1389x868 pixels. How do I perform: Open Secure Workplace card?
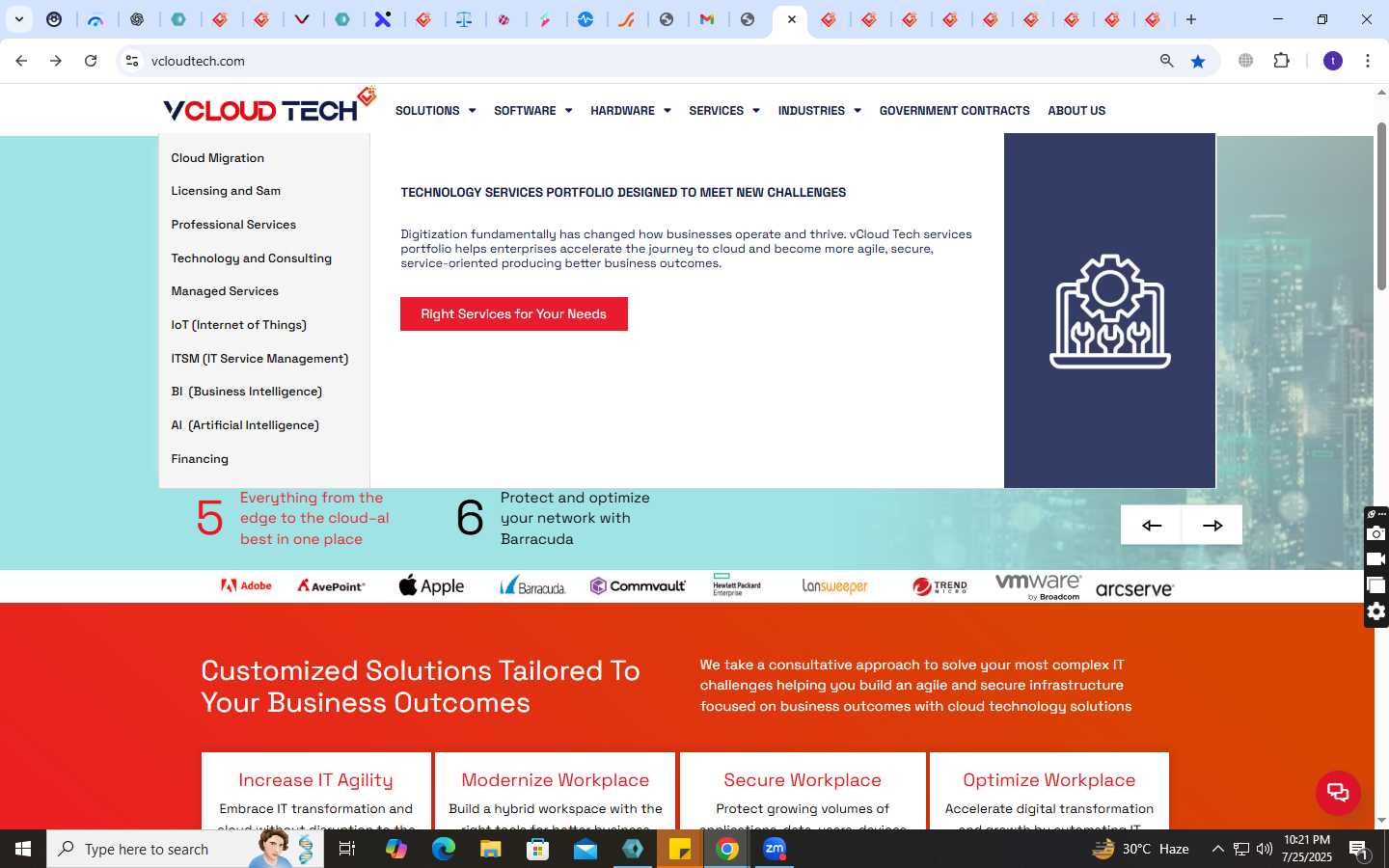pyautogui.click(x=803, y=791)
